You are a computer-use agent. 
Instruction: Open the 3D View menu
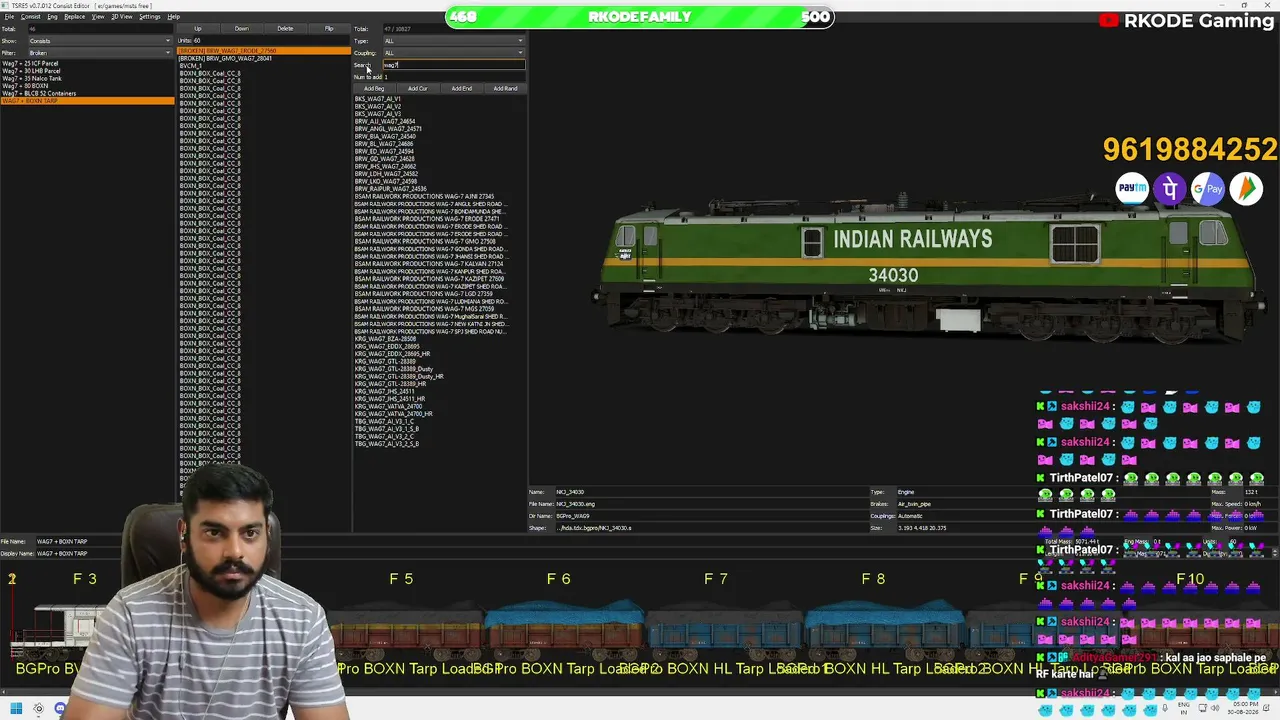(x=122, y=17)
